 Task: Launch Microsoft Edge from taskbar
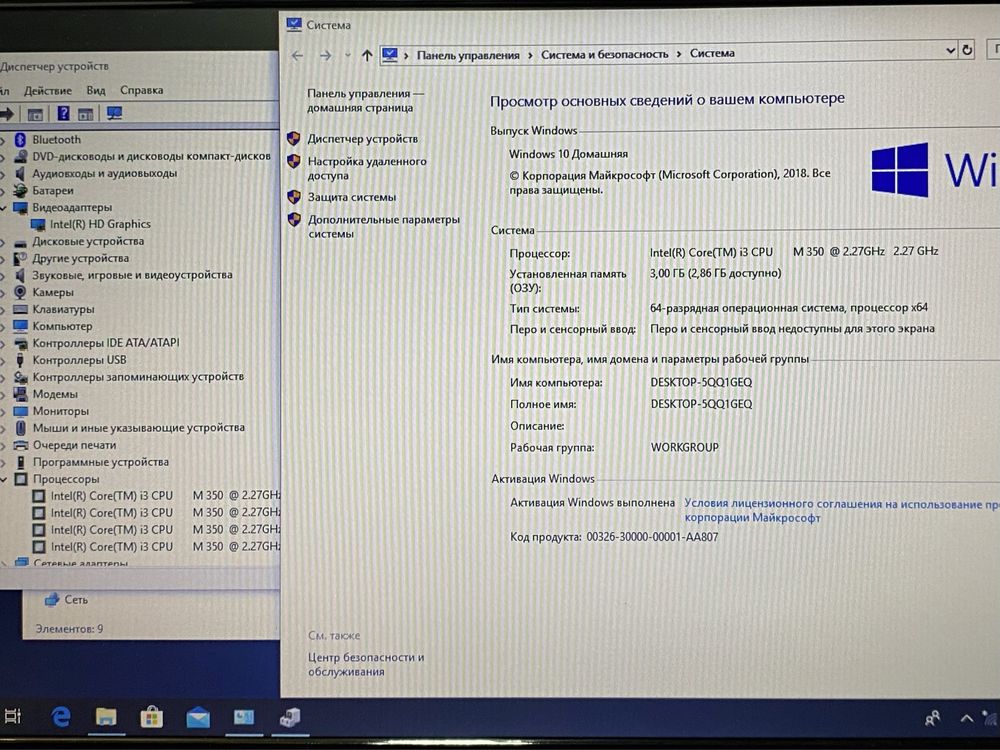coord(61,717)
